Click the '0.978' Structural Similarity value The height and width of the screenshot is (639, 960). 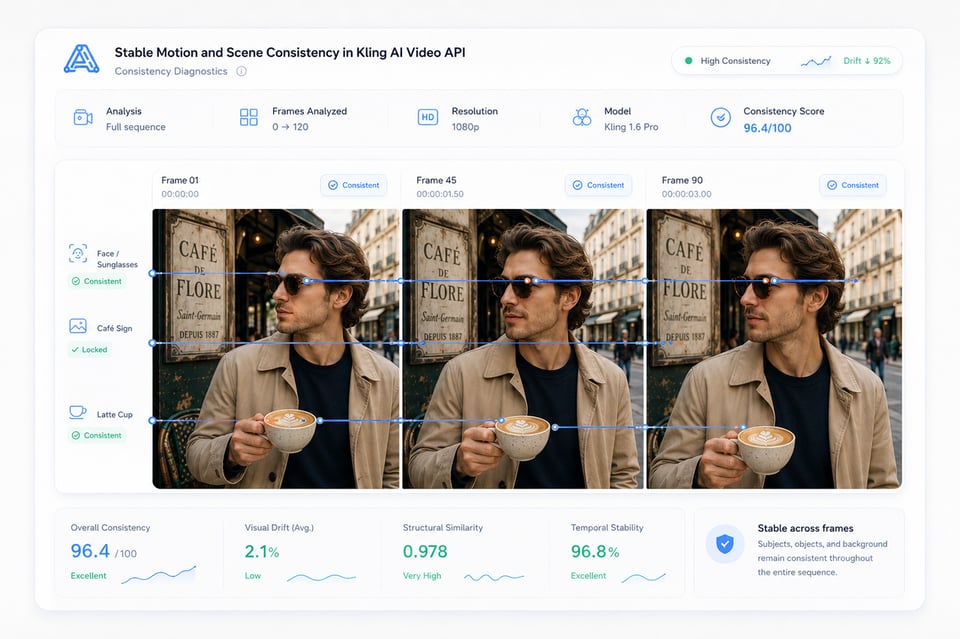pyautogui.click(x=425, y=551)
